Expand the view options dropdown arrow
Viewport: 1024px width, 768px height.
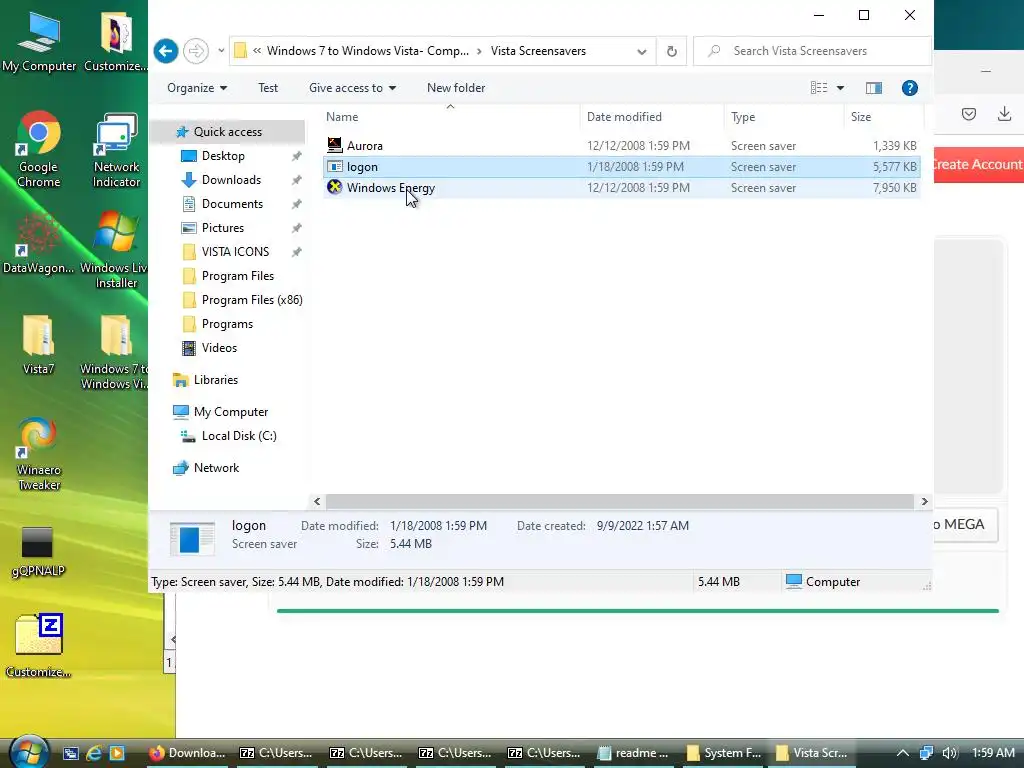(840, 88)
